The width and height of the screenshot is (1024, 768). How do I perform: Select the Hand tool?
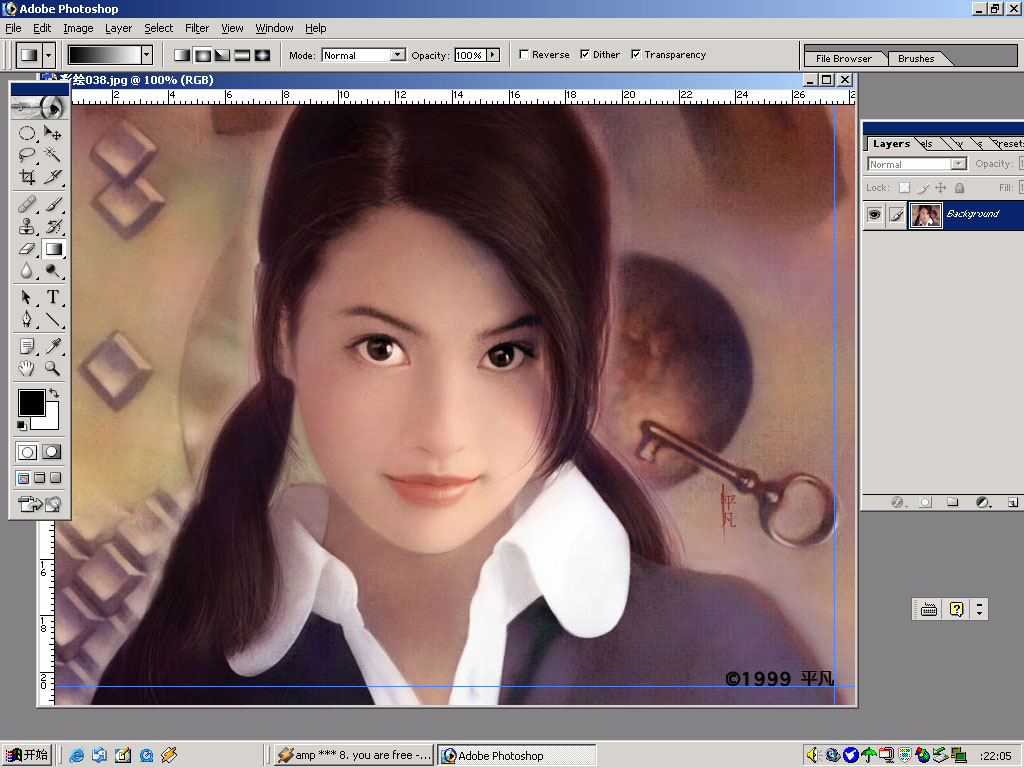pyautogui.click(x=27, y=368)
